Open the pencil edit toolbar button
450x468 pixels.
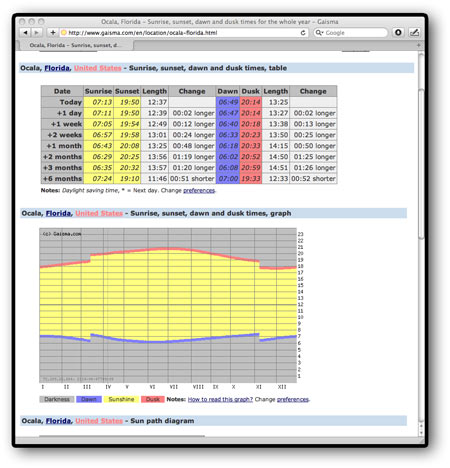[414, 32]
